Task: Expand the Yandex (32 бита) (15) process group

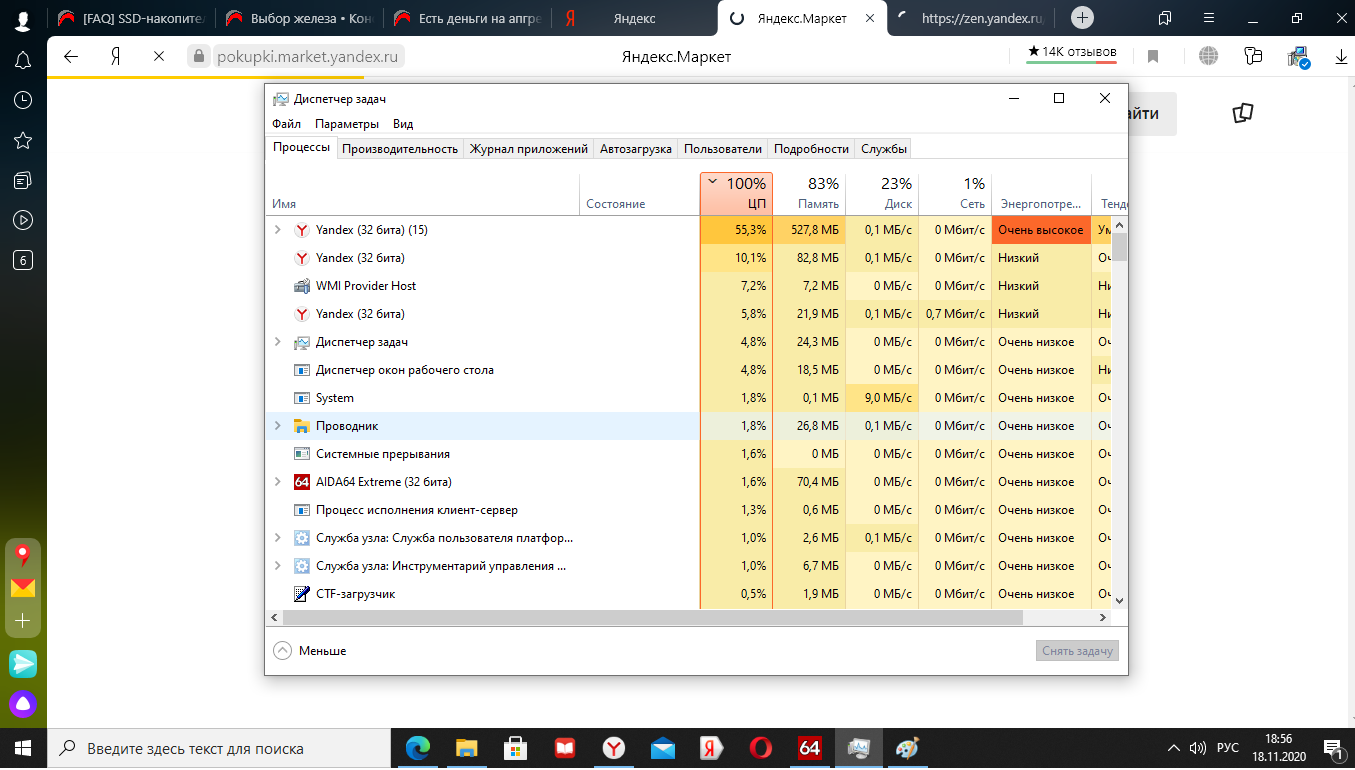Action: coord(278,230)
